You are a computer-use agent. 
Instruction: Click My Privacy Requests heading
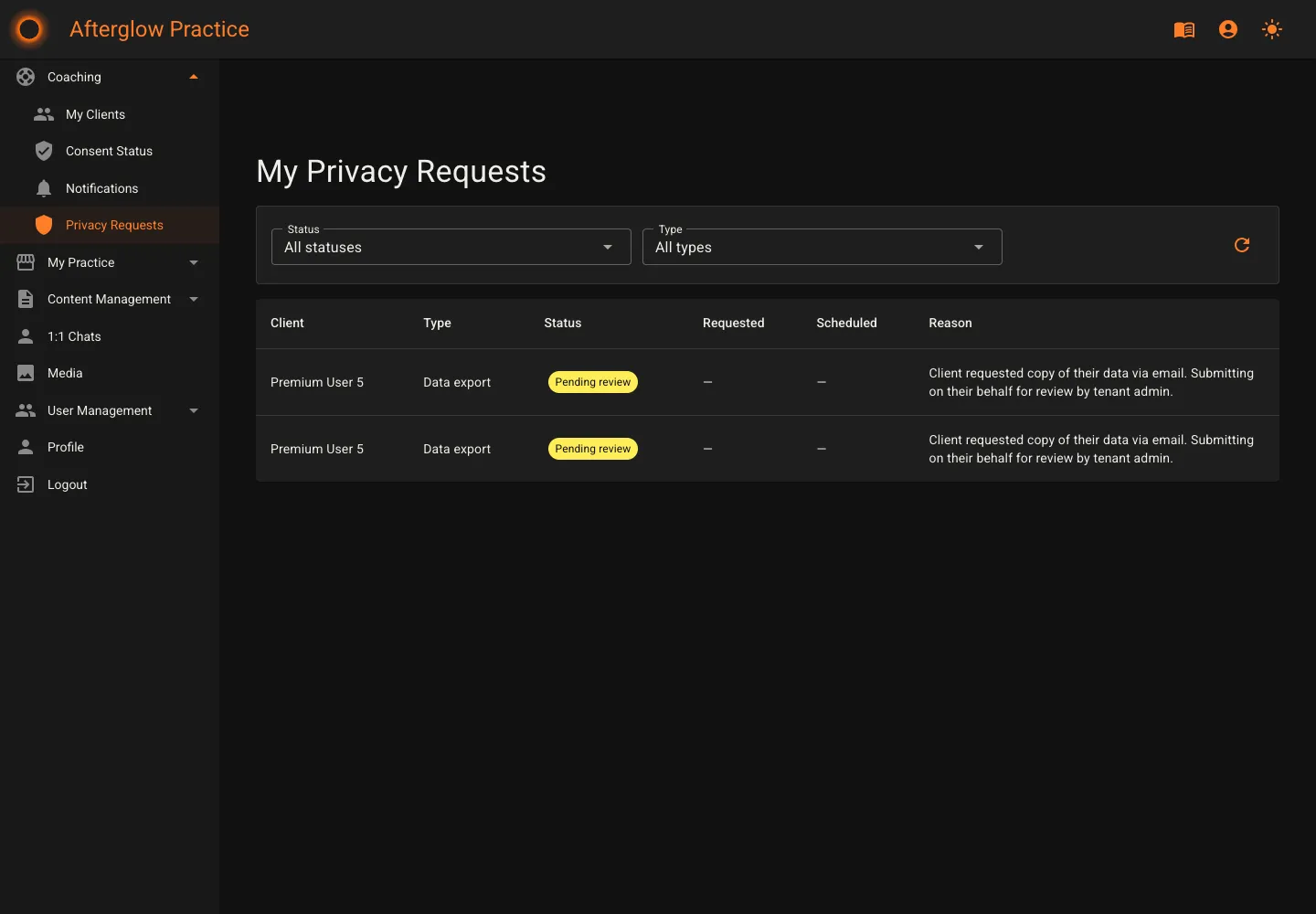pos(401,172)
